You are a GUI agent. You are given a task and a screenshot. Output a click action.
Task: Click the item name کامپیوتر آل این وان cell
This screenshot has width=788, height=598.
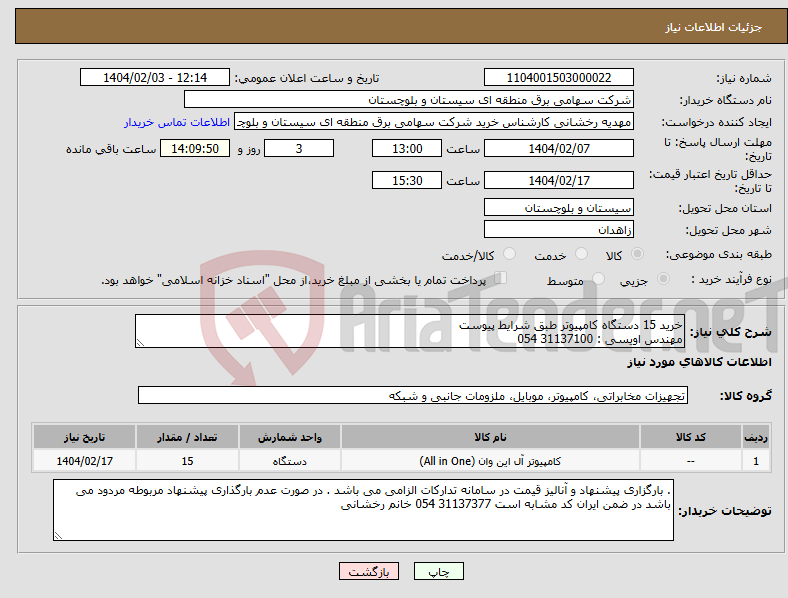[x=490, y=461]
